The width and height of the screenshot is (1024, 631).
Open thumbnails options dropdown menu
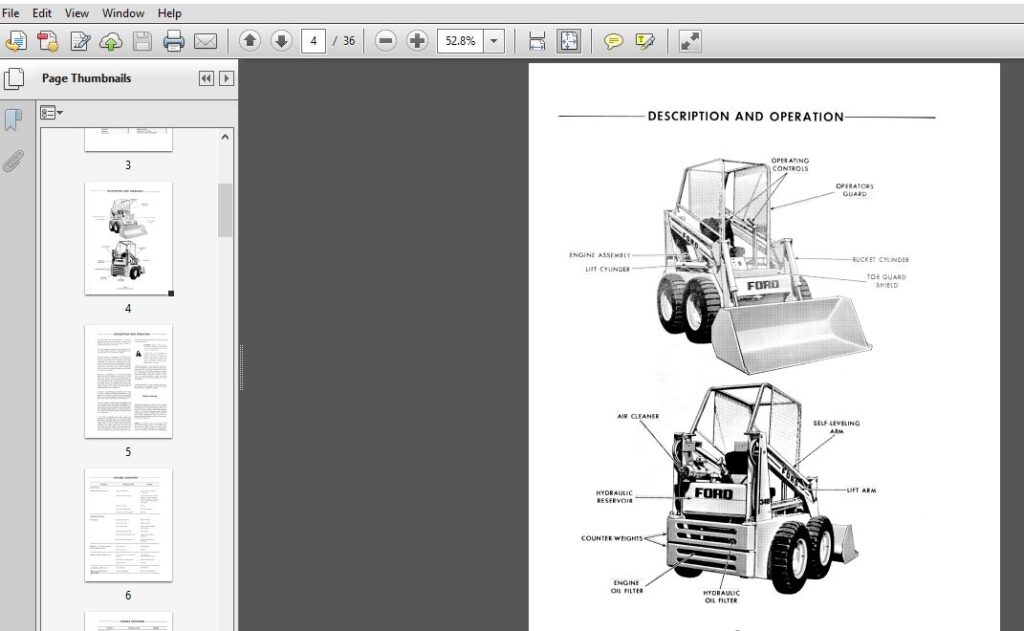(x=51, y=113)
